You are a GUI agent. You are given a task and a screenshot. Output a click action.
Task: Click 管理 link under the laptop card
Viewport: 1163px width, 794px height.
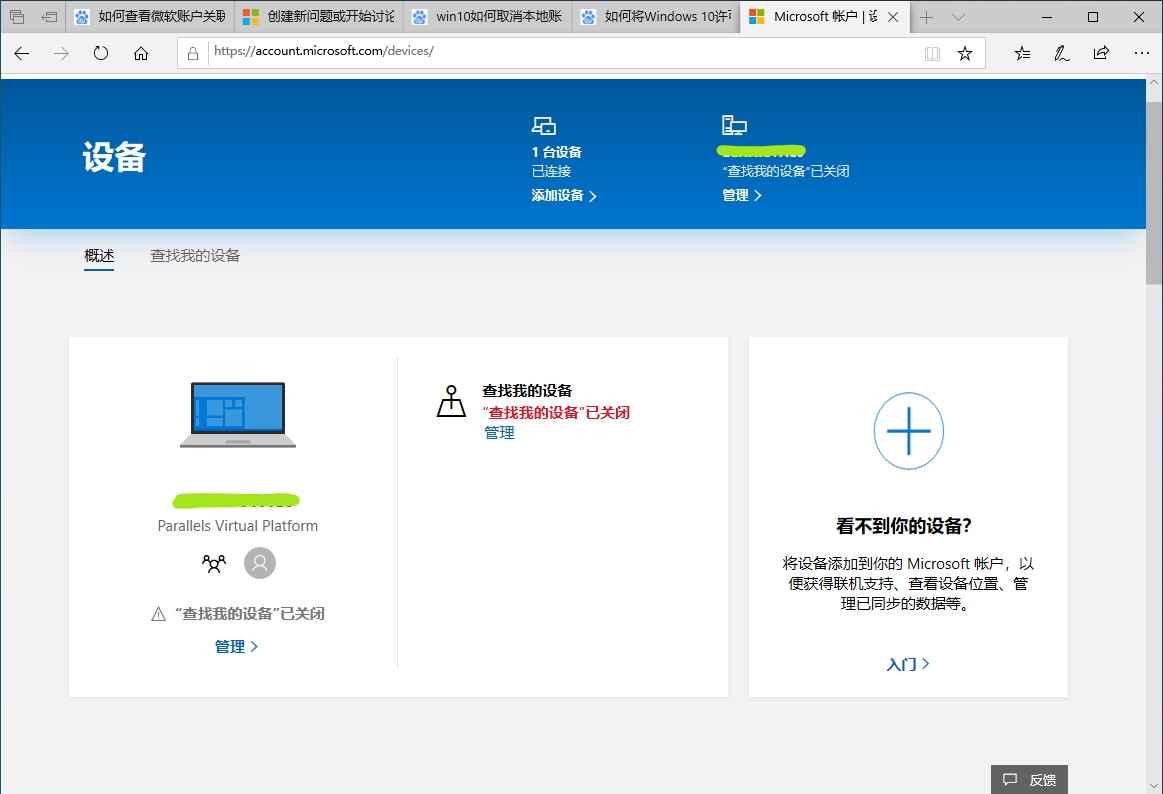click(x=237, y=646)
